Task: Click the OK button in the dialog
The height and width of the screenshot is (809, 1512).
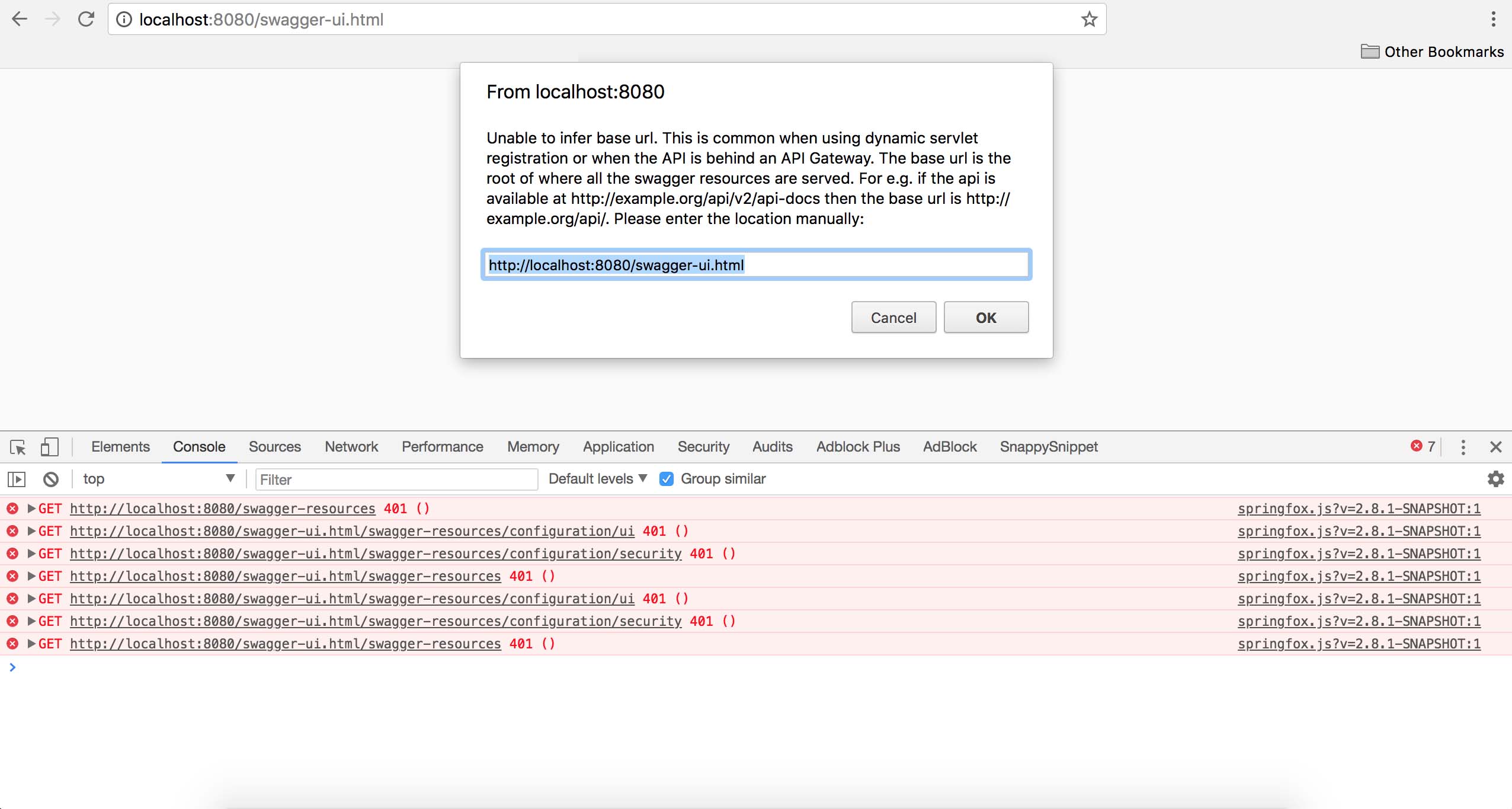Action: 985,318
